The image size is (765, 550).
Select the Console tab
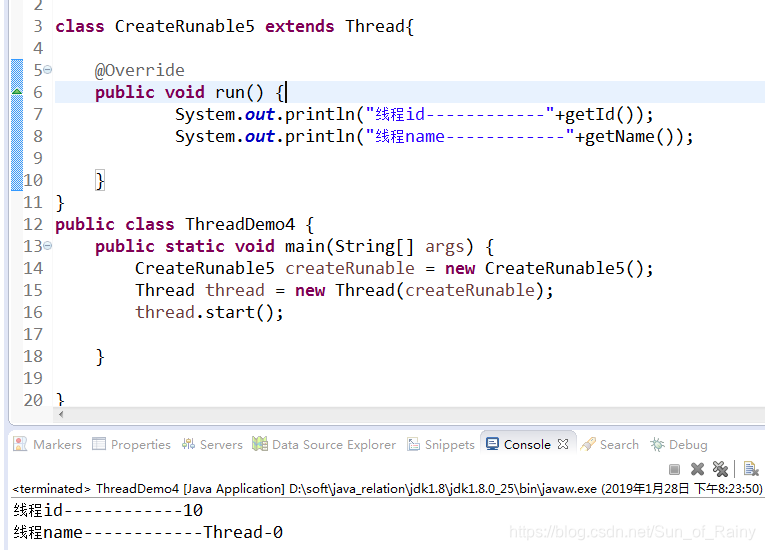pos(527,445)
